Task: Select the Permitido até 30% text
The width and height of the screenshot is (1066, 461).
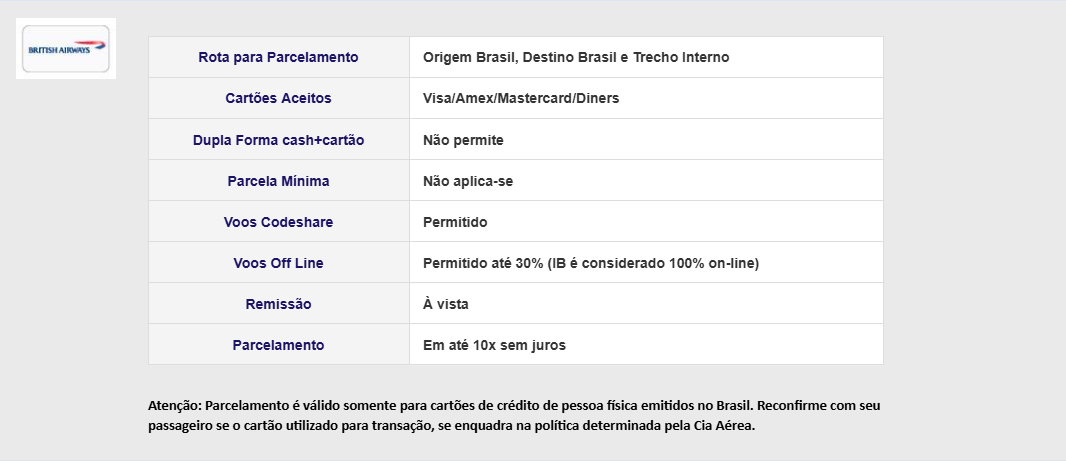Action: point(483,263)
